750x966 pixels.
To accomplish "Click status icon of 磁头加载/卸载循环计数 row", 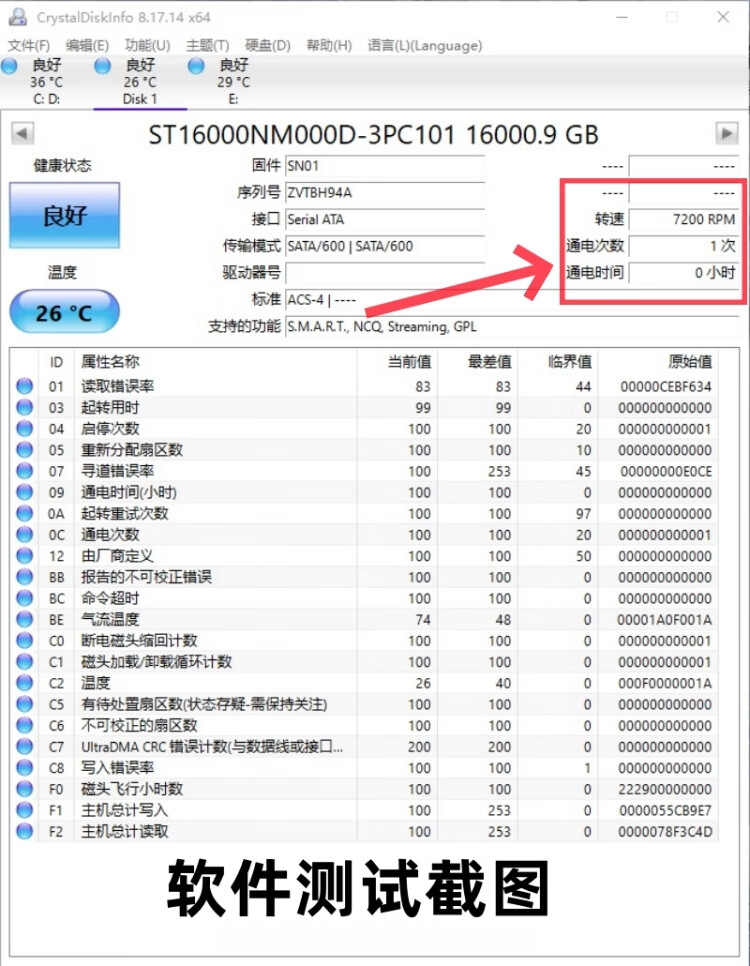I will pos(25,662).
